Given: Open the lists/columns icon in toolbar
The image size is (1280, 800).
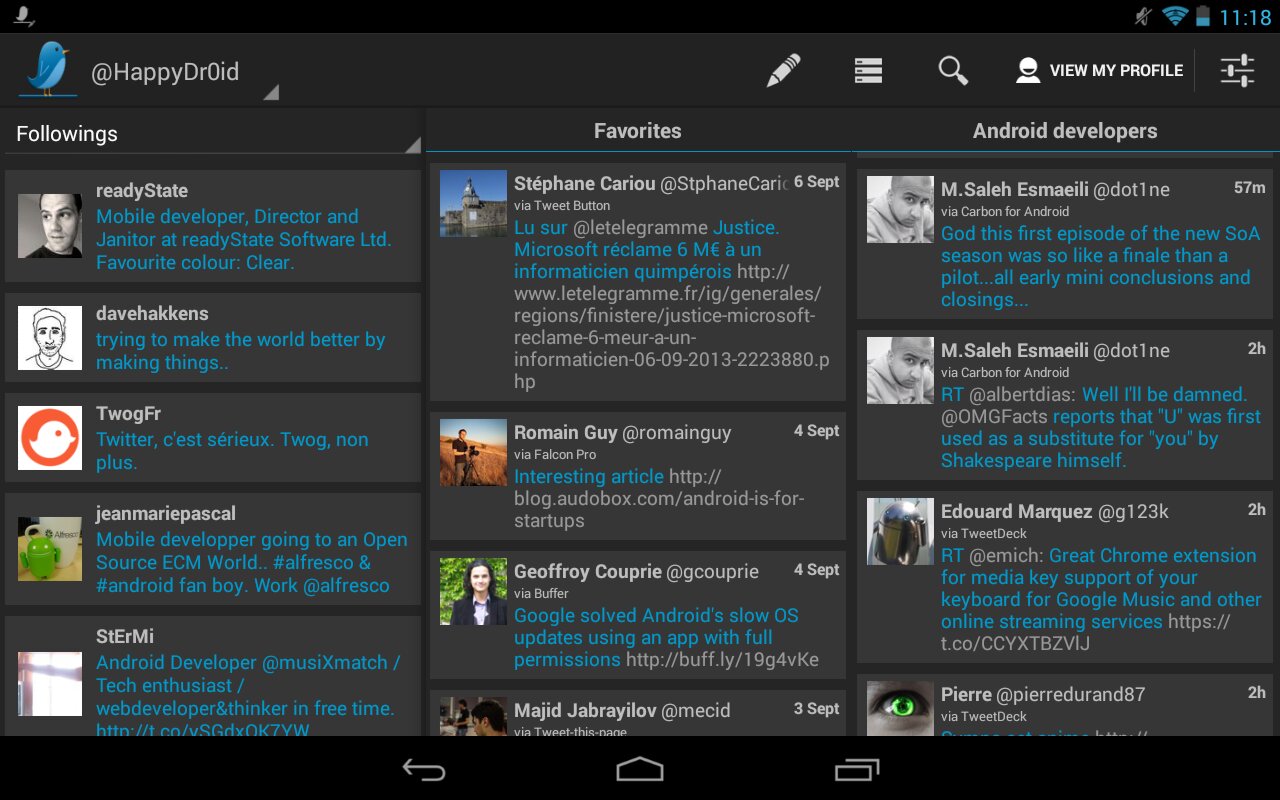Looking at the screenshot, I should click(868, 71).
